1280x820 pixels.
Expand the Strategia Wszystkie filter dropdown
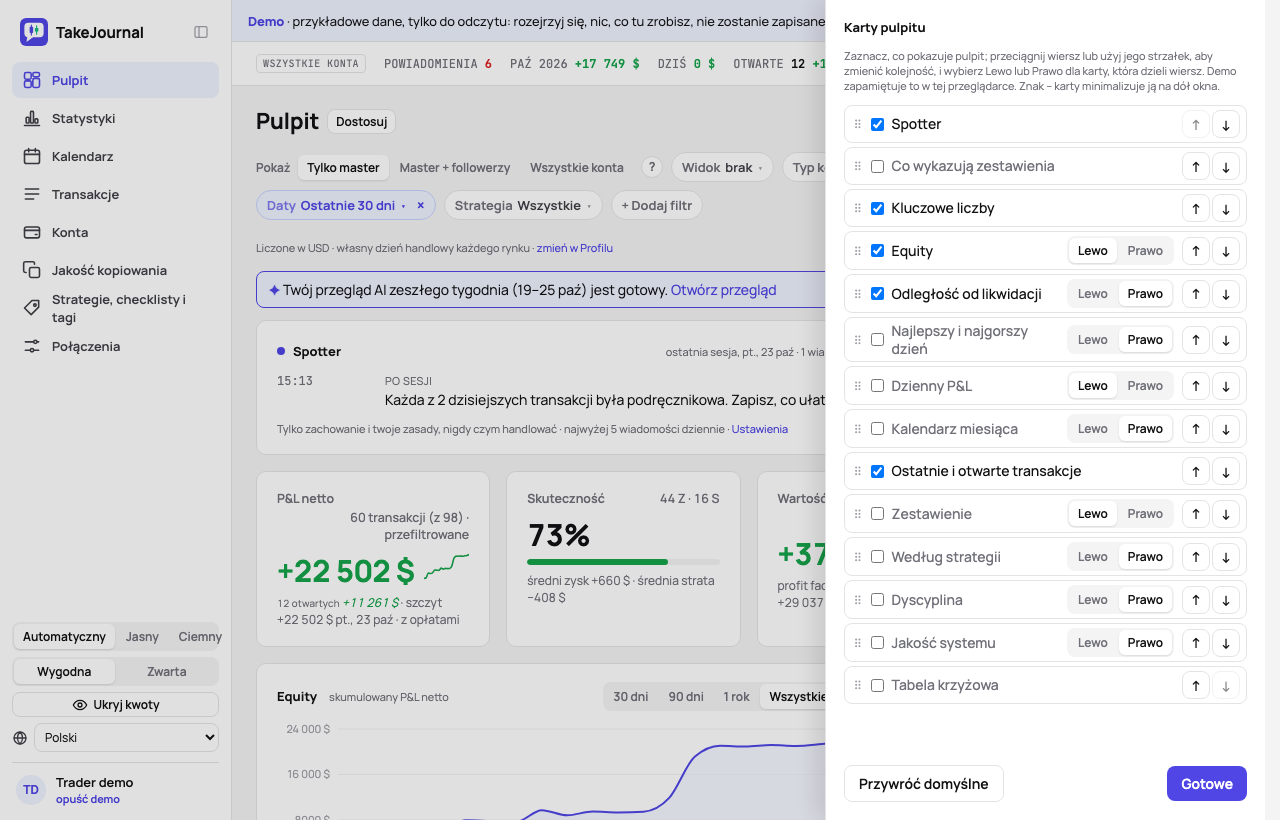tap(523, 205)
